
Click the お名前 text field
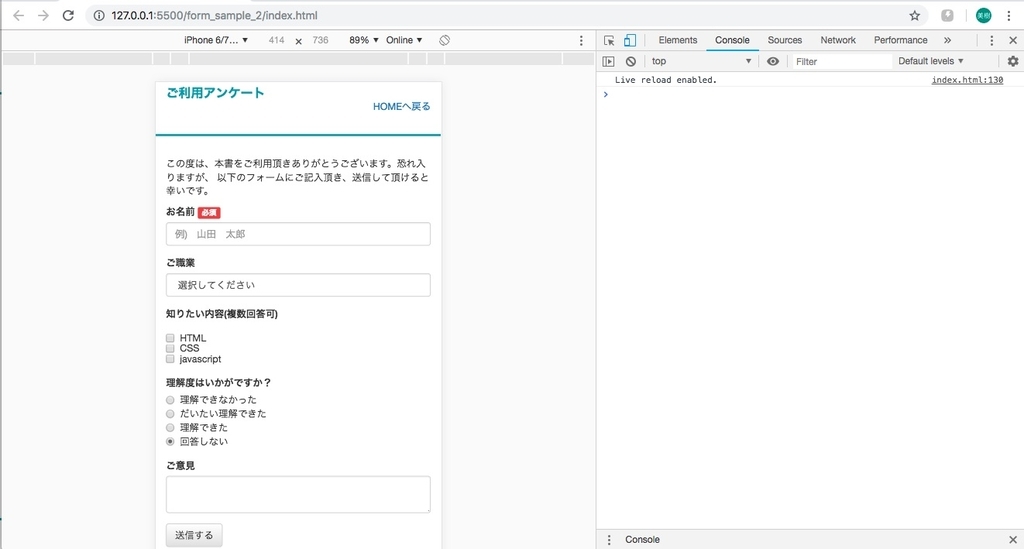click(298, 234)
